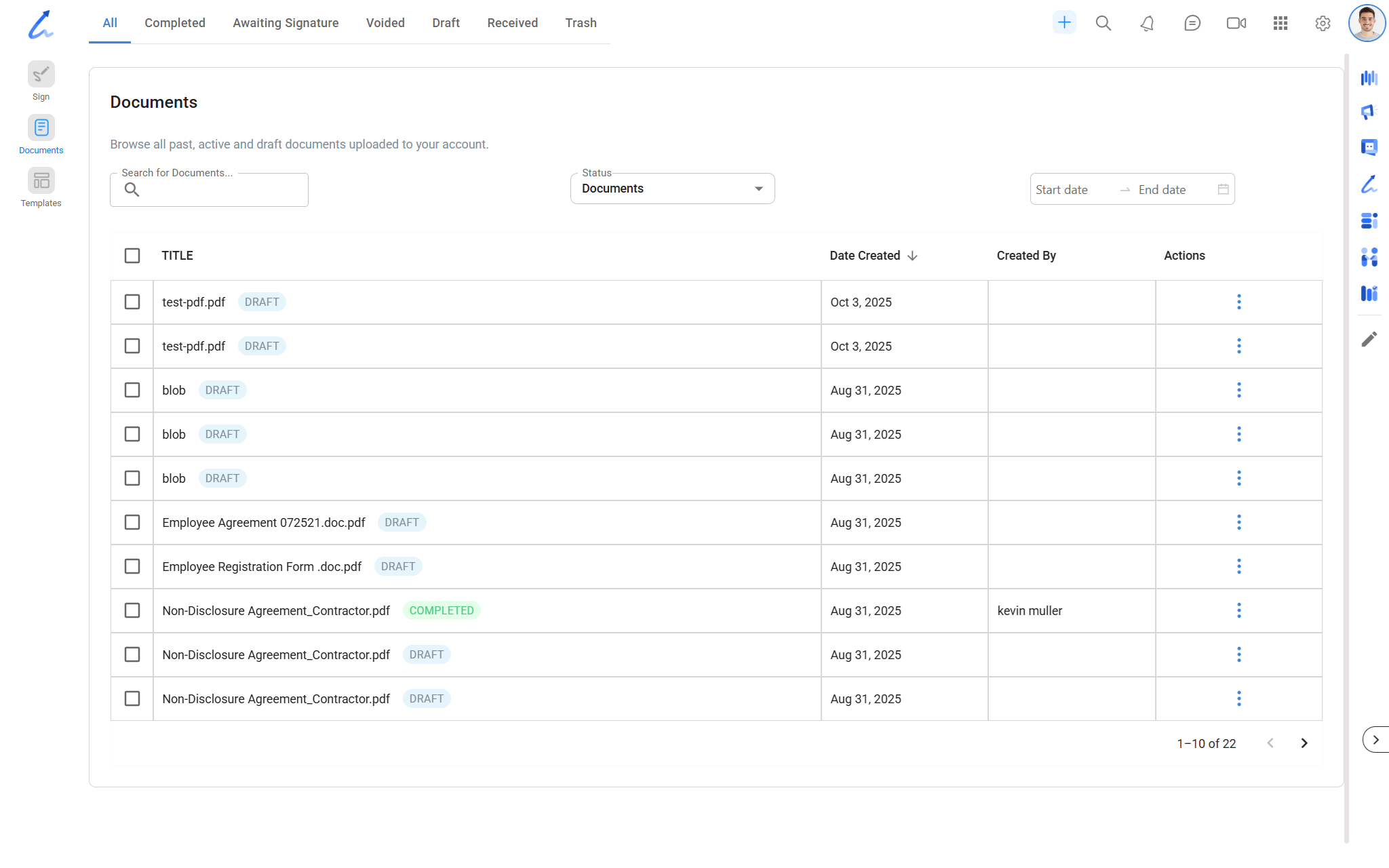The image size is (1389, 868).
Task: Open the settings gear icon
Action: (x=1323, y=24)
